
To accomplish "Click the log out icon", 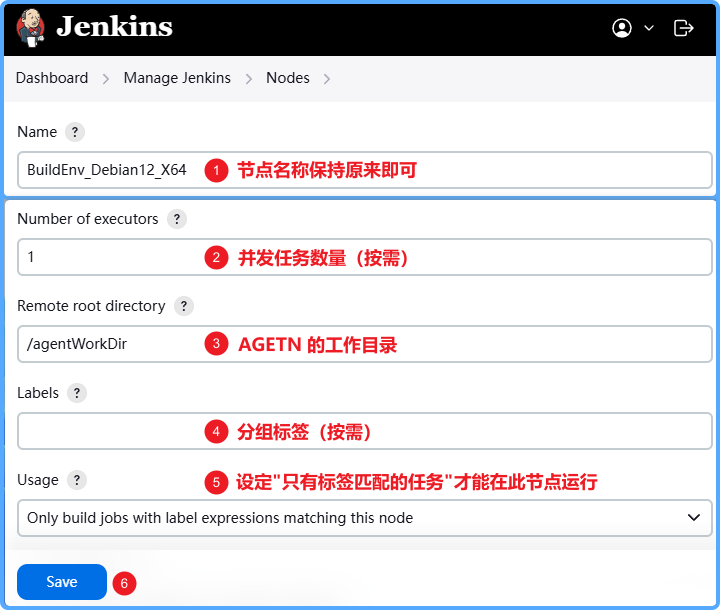I will click(x=683, y=28).
